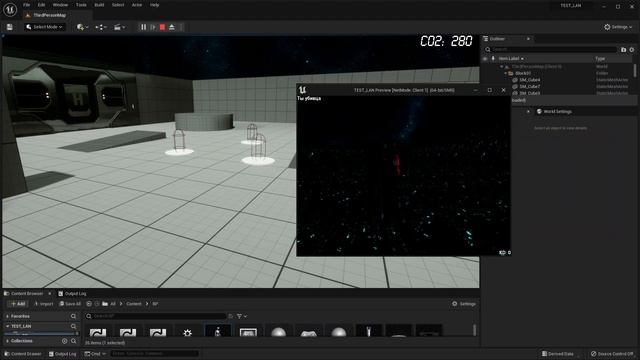The width and height of the screenshot is (640, 360).
Task: Click the Outliner vertical scrollbar
Action: 635,70
